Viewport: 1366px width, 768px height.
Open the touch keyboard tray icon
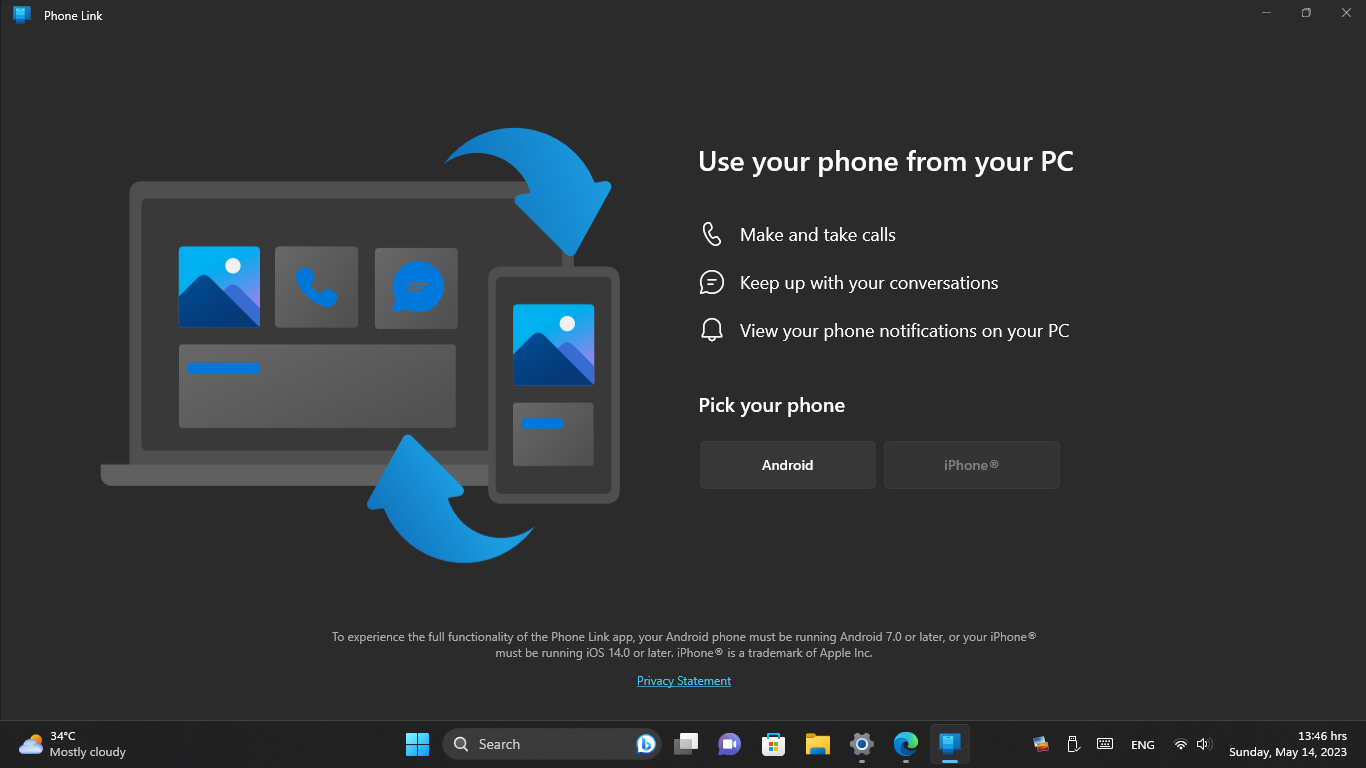click(x=1105, y=744)
